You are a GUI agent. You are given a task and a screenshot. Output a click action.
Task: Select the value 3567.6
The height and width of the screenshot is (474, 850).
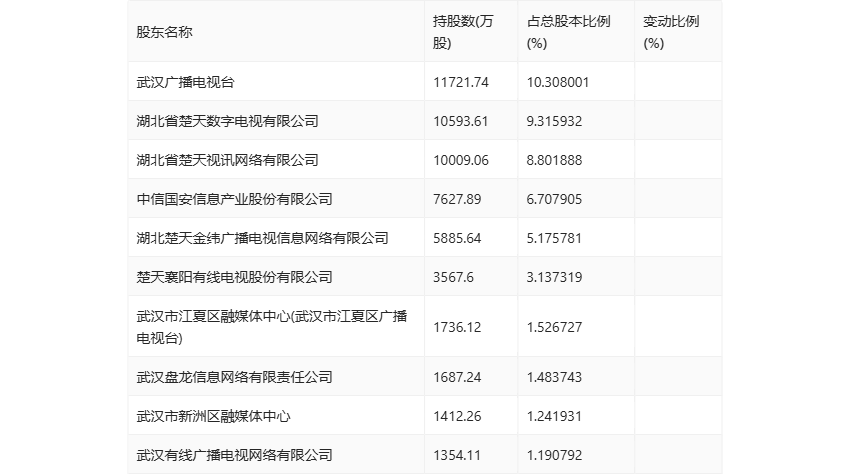453,277
